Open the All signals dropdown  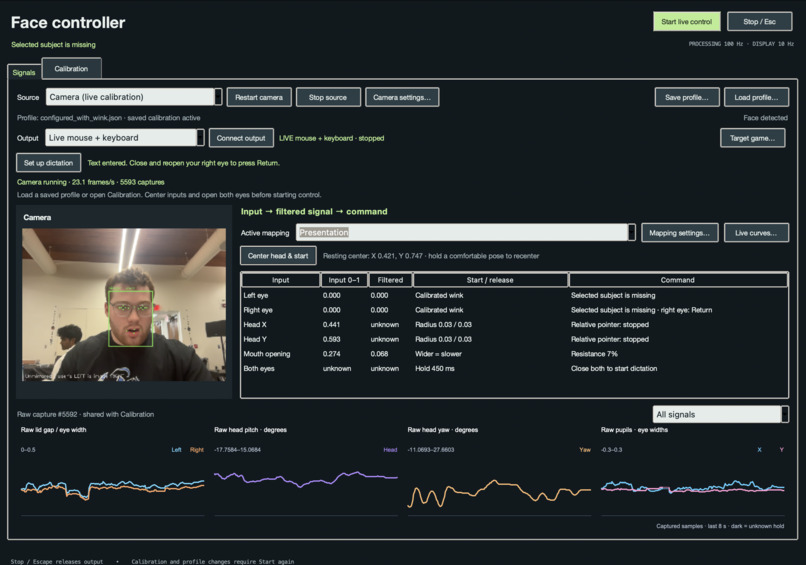pyautogui.click(x=721, y=414)
